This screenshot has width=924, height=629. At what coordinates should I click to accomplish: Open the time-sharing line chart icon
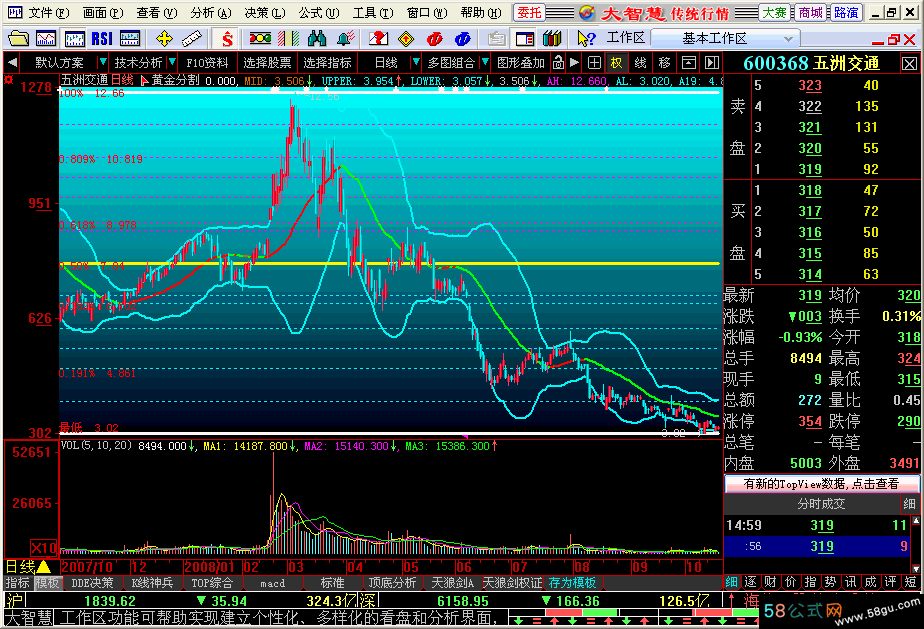pos(46,39)
